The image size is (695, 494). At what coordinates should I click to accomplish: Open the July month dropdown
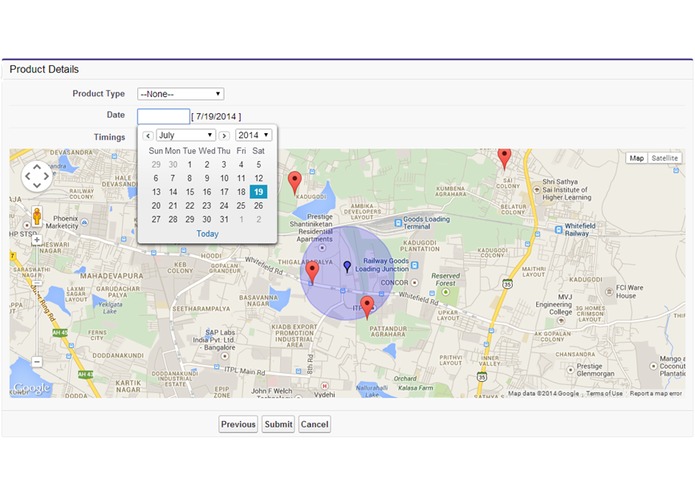coord(186,135)
